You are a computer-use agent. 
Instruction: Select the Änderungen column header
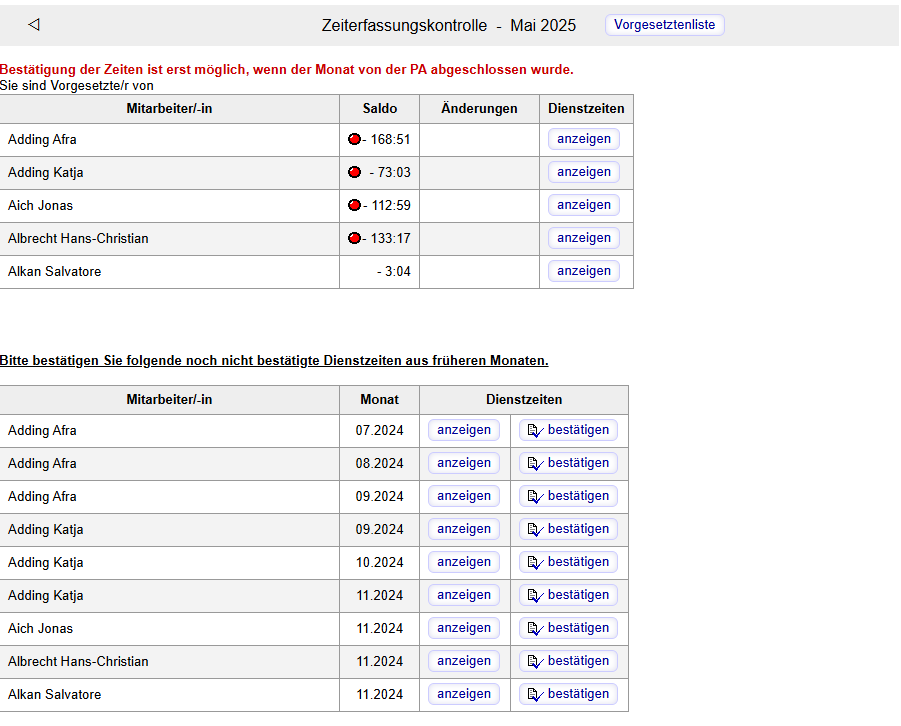pyautogui.click(x=479, y=109)
